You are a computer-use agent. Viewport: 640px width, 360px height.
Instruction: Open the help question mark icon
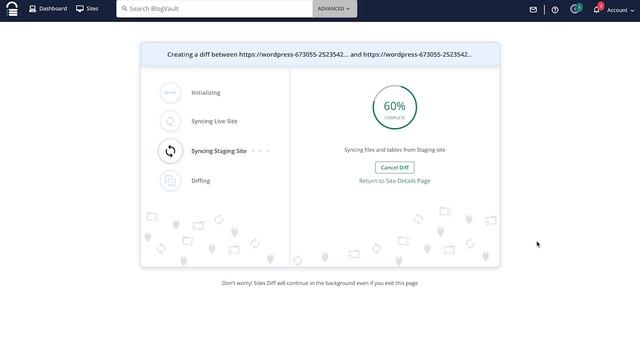pyautogui.click(x=555, y=10)
